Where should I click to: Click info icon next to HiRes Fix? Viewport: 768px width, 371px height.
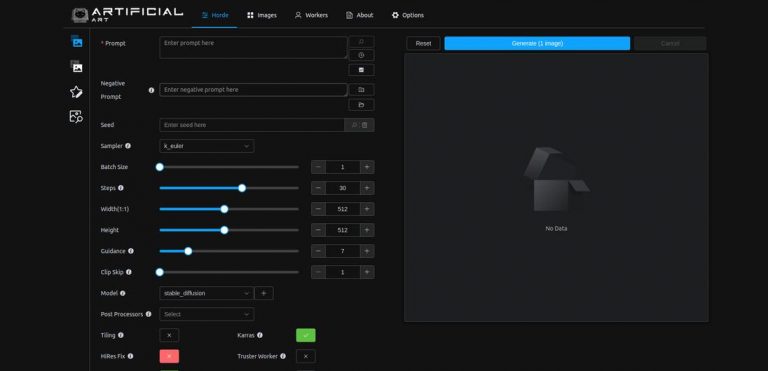(130, 356)
